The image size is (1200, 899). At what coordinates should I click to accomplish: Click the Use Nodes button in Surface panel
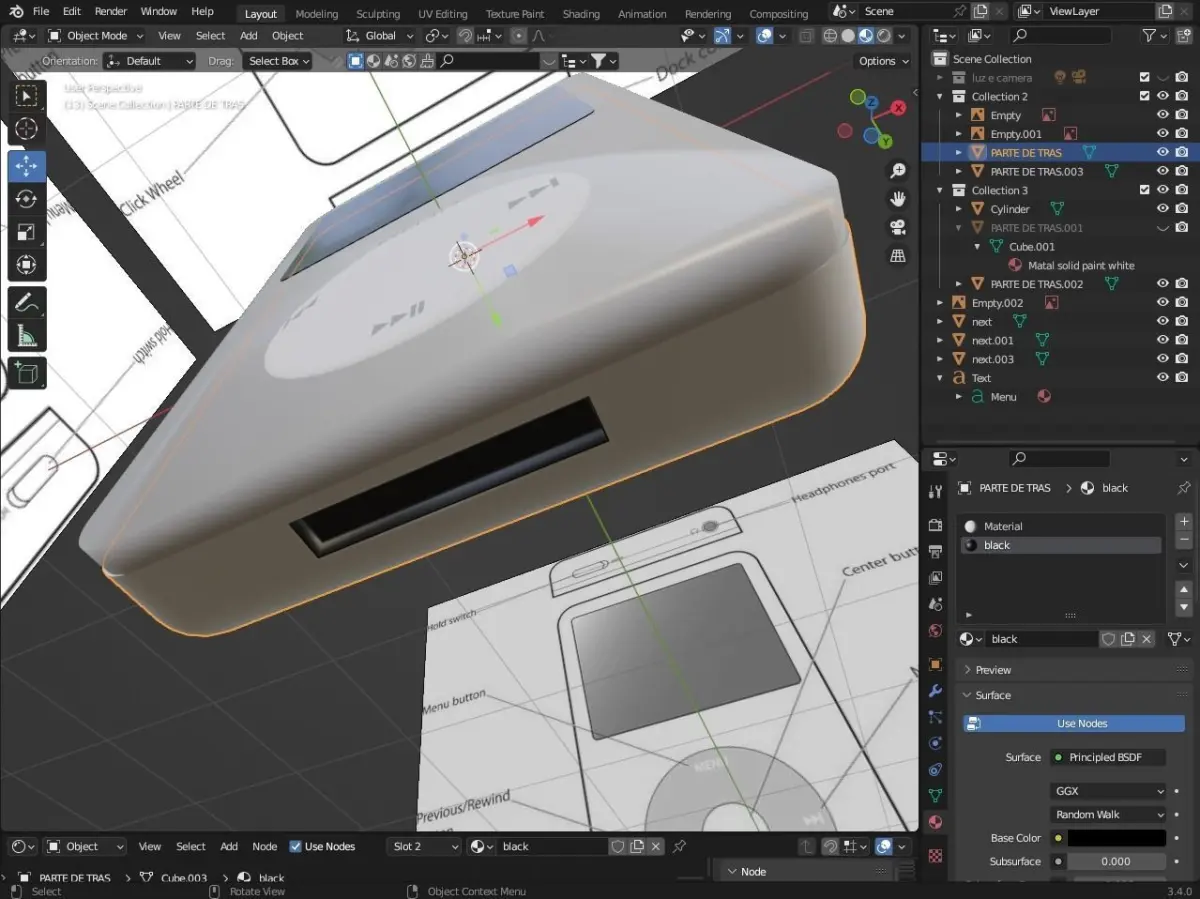point(1074,723)
